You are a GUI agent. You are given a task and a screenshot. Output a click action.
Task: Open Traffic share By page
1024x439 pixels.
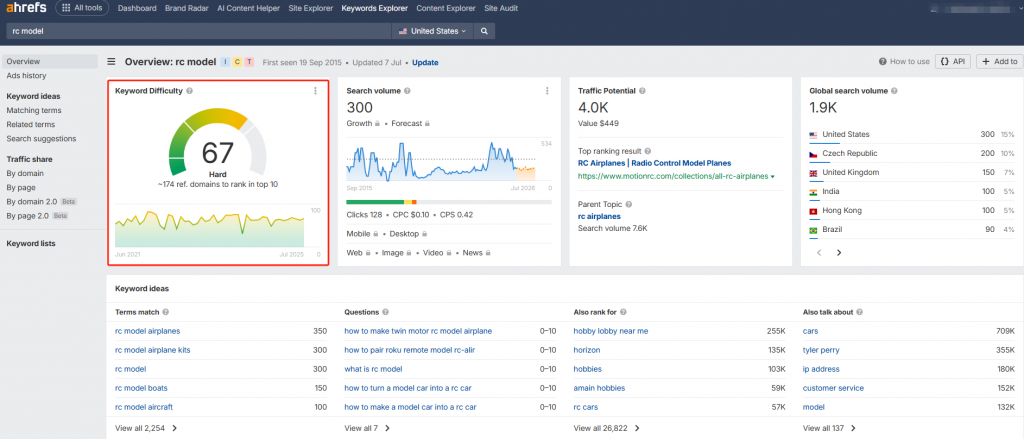[21, 187]
